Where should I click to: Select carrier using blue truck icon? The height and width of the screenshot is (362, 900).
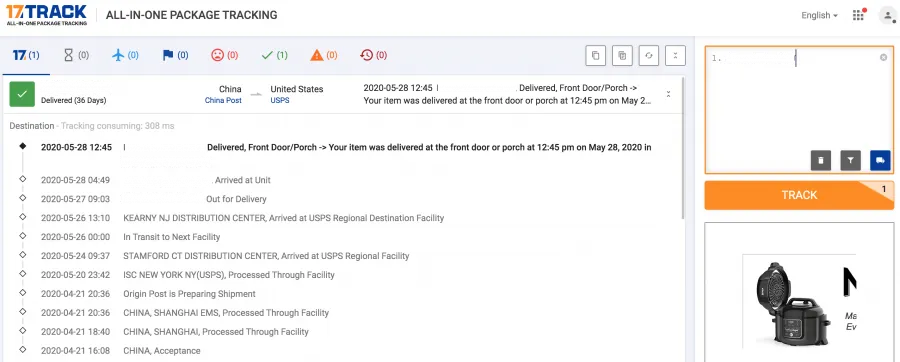click(x=880, y=161)
